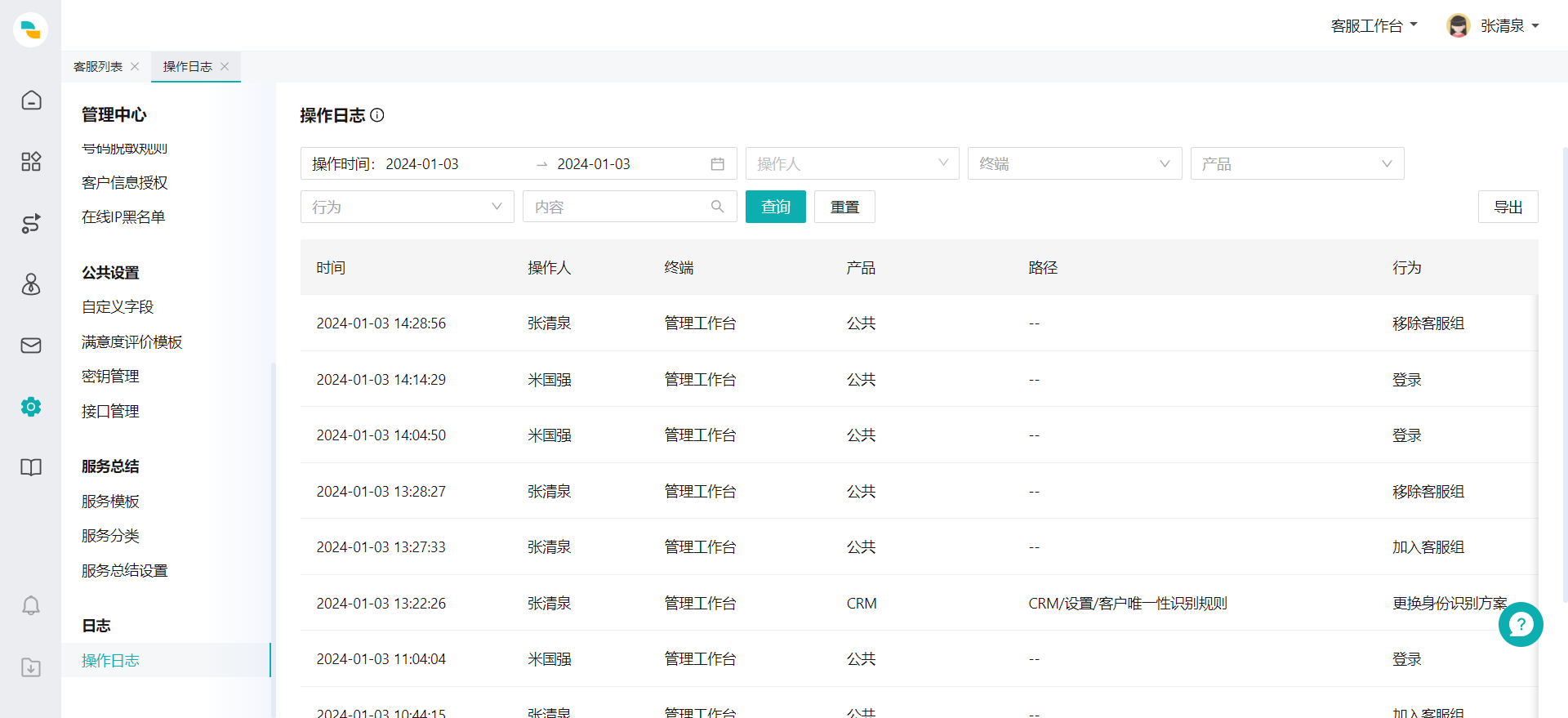The width and height of the screenshot is (1568, 718).
Task: Open the home icon in the sidebar
Action: tap(31, 100)
